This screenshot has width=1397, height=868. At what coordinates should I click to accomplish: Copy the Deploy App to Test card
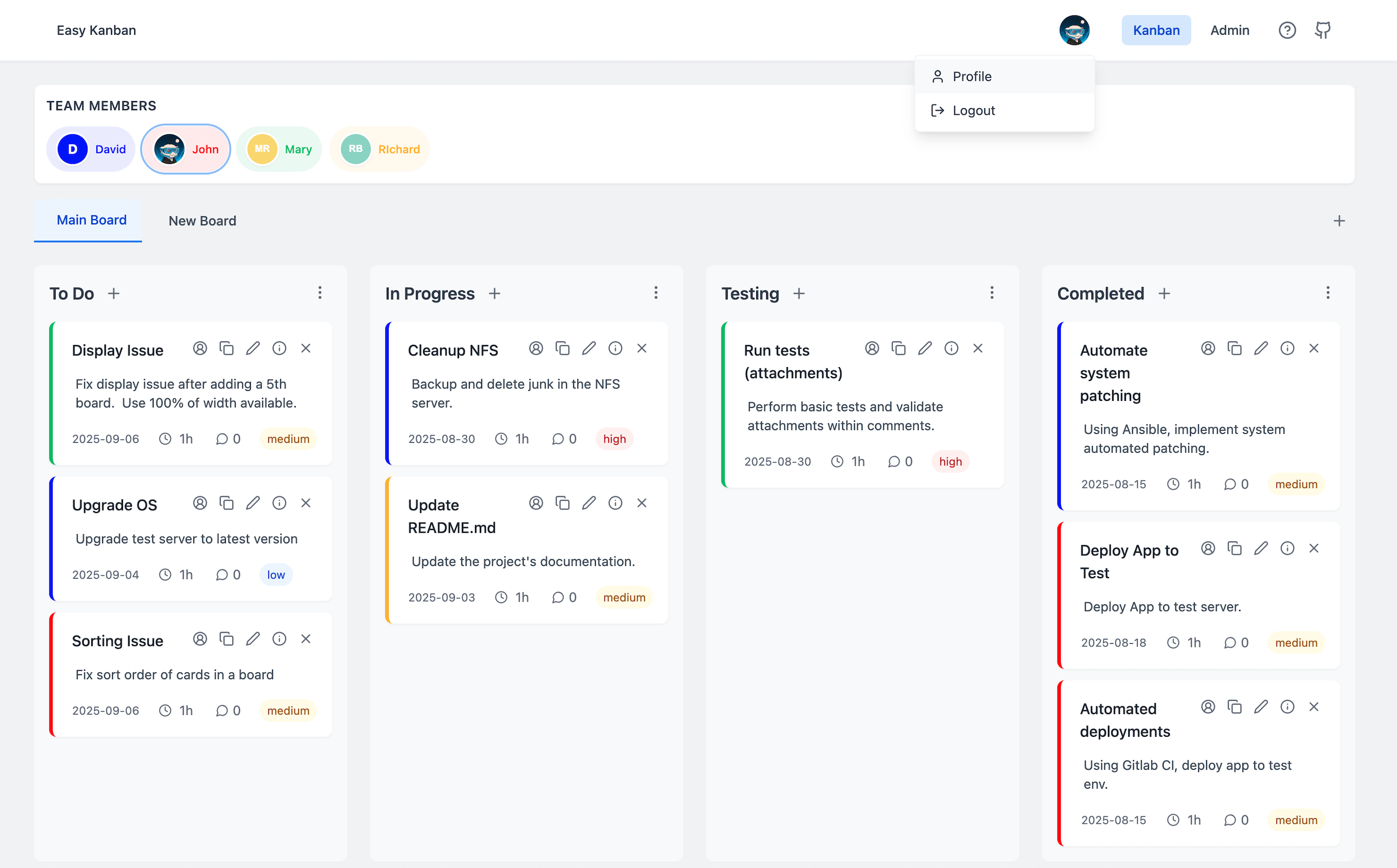[x=1234, y=548]
